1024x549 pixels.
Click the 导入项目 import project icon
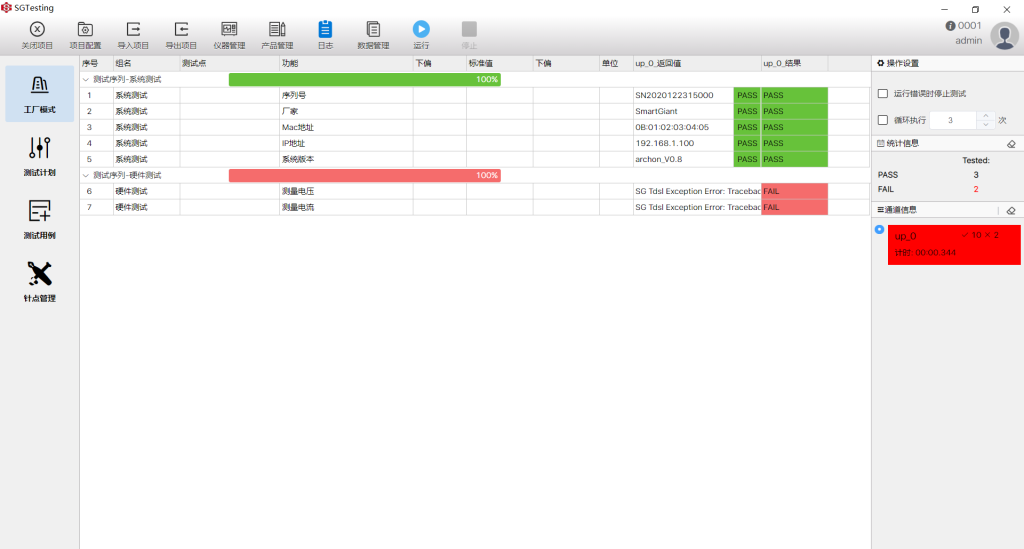133,29
